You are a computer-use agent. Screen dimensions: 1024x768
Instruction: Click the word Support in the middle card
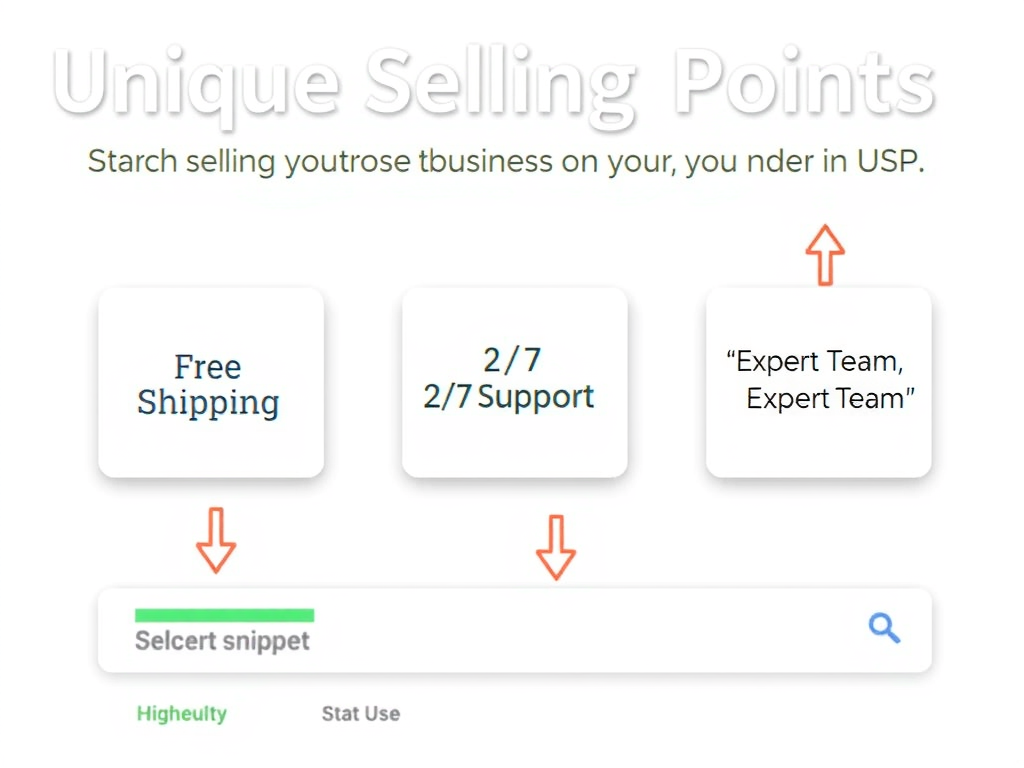536,397
